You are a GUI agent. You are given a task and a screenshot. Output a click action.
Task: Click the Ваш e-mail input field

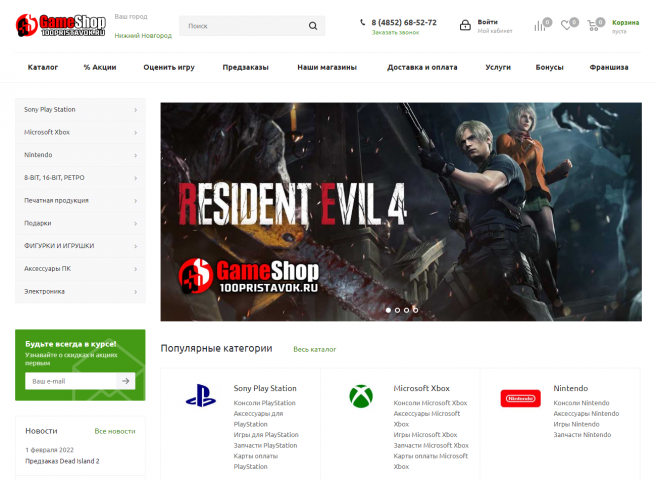coord(70,381)
